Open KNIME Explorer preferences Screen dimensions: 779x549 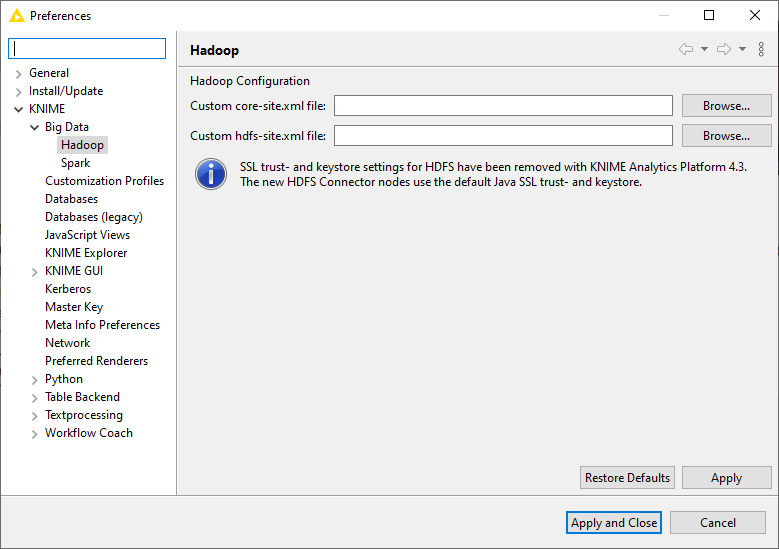click(x=86, y=253)
